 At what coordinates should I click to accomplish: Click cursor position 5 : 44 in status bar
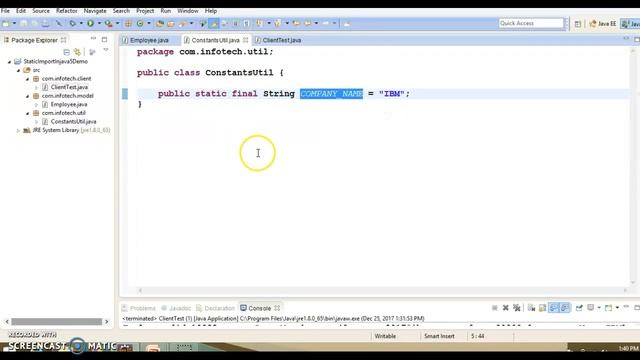pos(478,336)
